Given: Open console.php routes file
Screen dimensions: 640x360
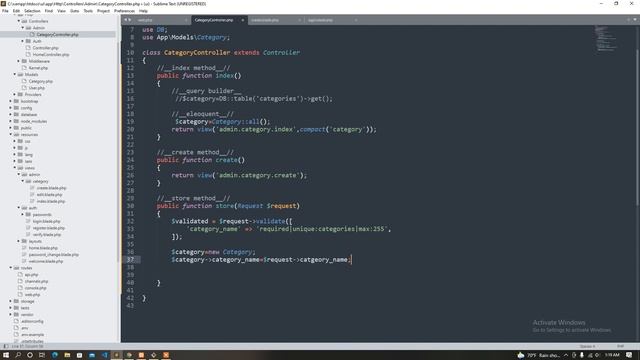Looking at the screenshot, I should tap(36, 288).
